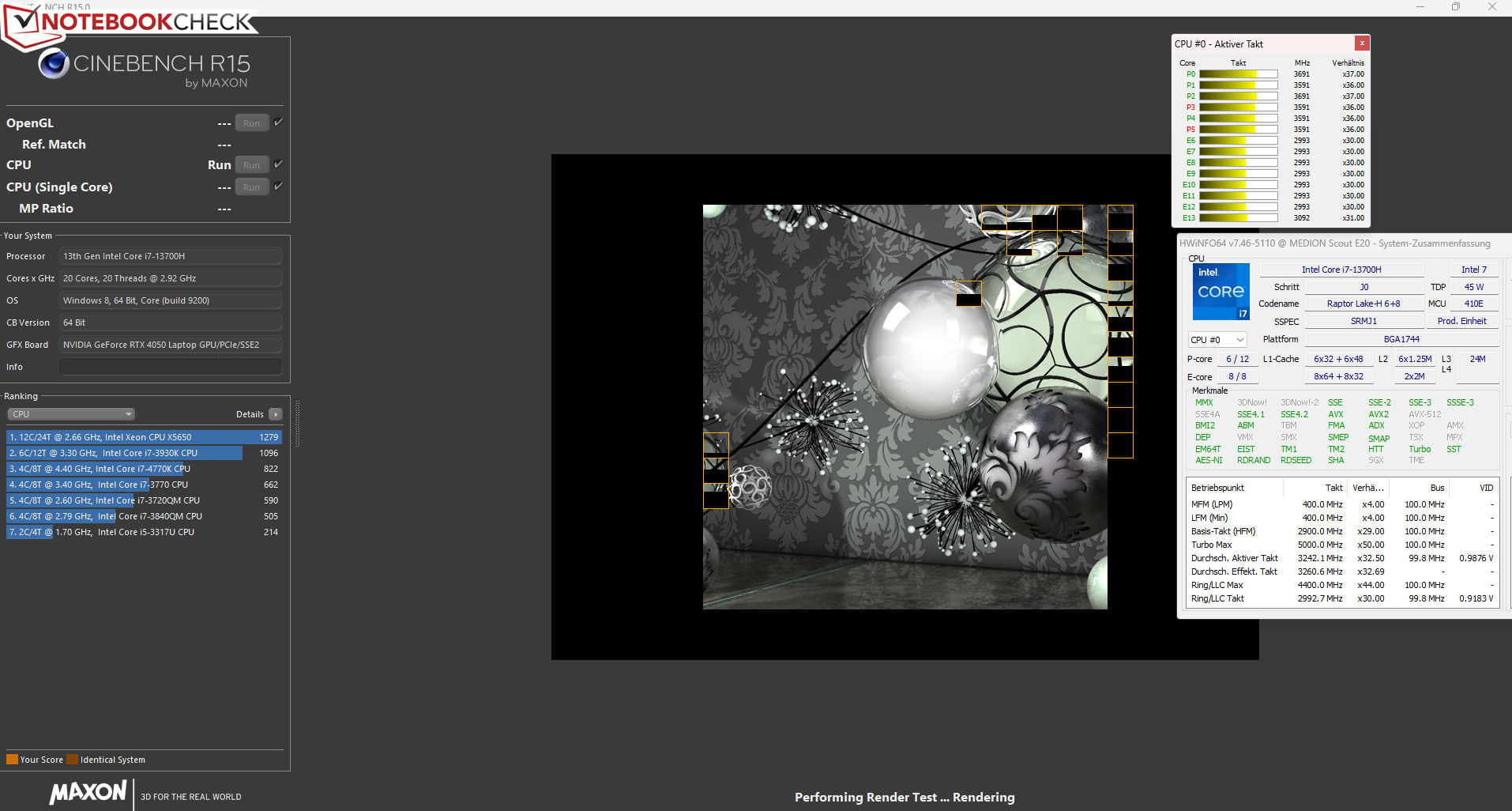
Task: Click the Your Score orange legend swatch
Action: (12, 760)
